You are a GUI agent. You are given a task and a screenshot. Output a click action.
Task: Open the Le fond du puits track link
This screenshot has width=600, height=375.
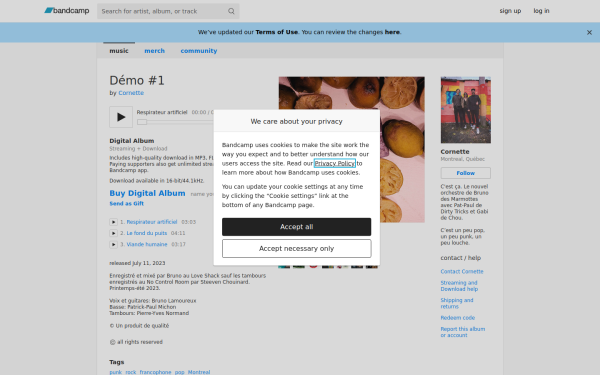click(x=147, y=233)
